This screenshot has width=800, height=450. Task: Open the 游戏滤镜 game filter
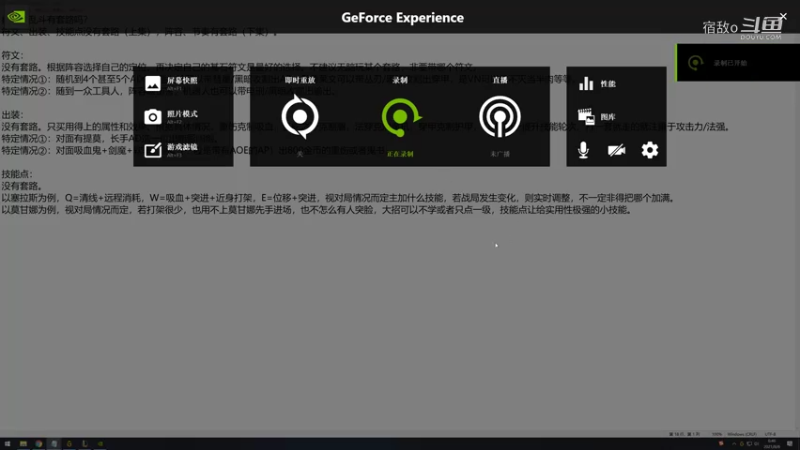[x=171, y=150]
